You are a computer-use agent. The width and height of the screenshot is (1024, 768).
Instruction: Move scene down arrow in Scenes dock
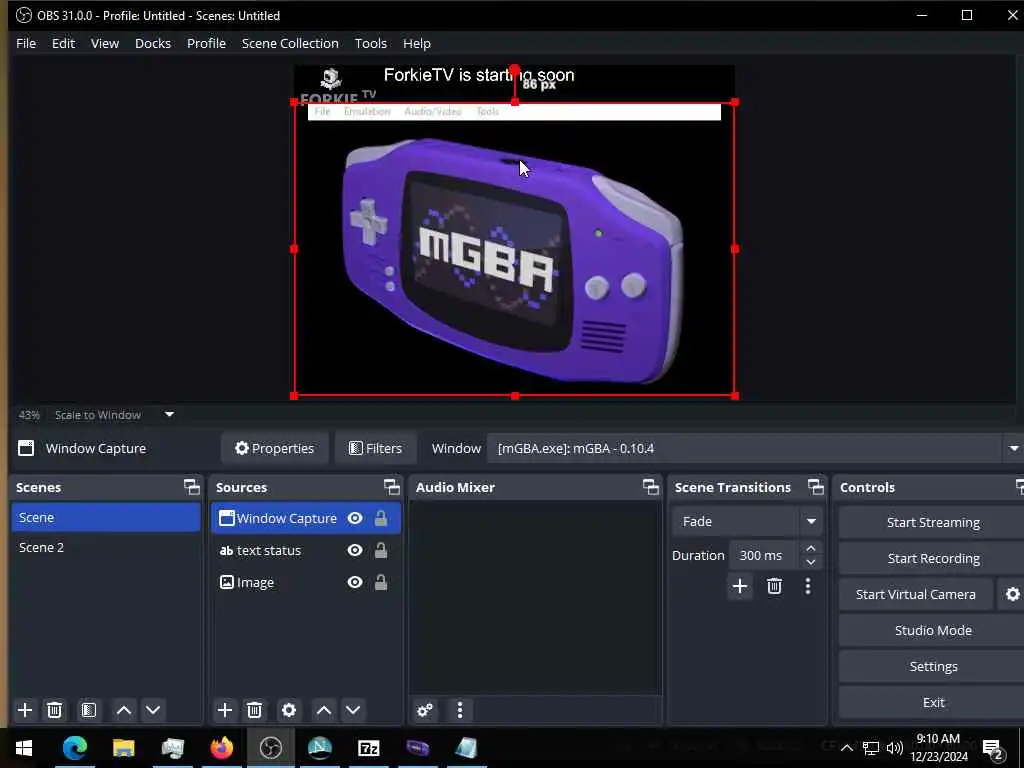click(x=153, y=710)
